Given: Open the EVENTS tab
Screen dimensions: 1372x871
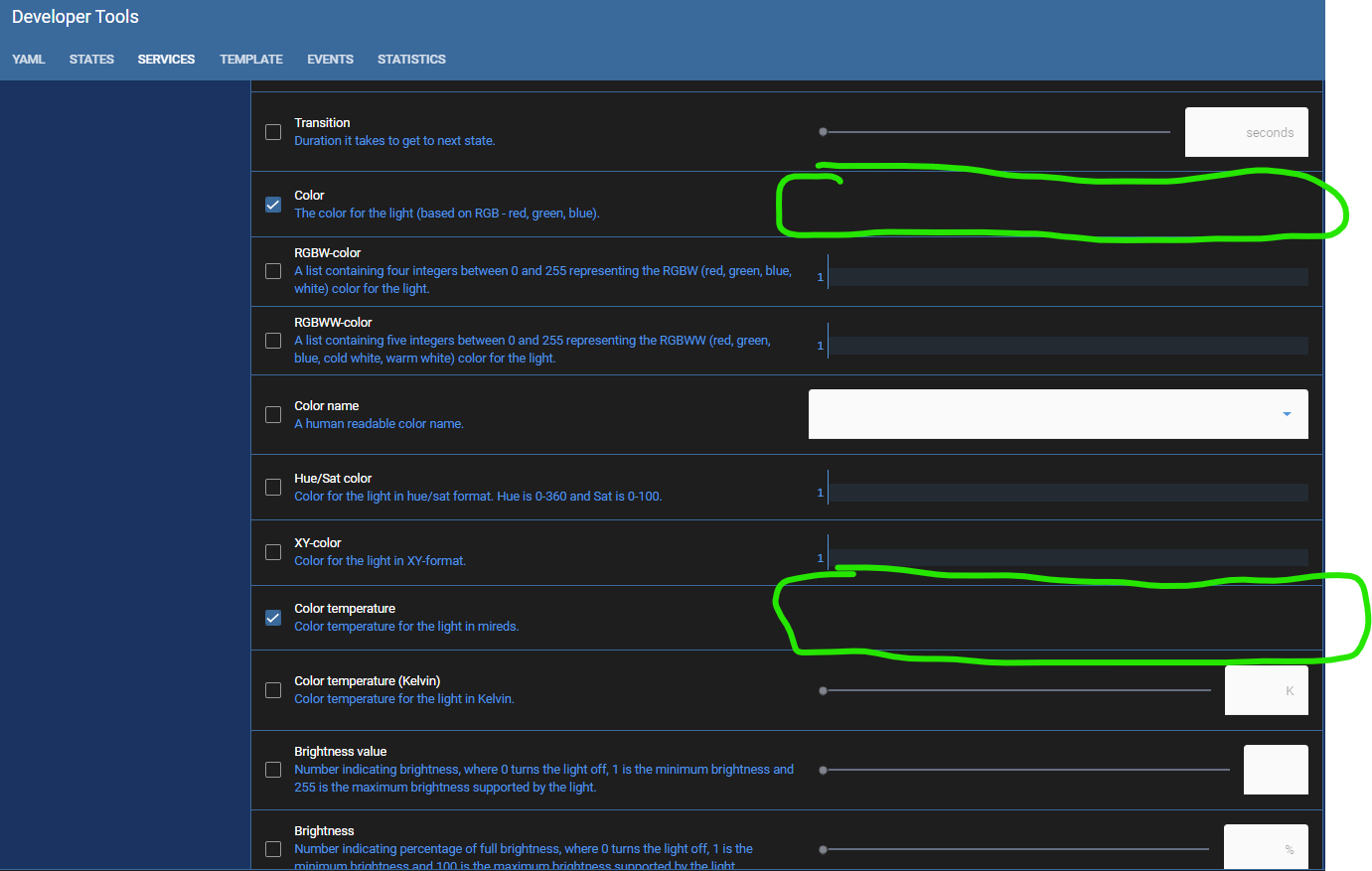Looking at the screenshot, I should [x=330, y=59].
